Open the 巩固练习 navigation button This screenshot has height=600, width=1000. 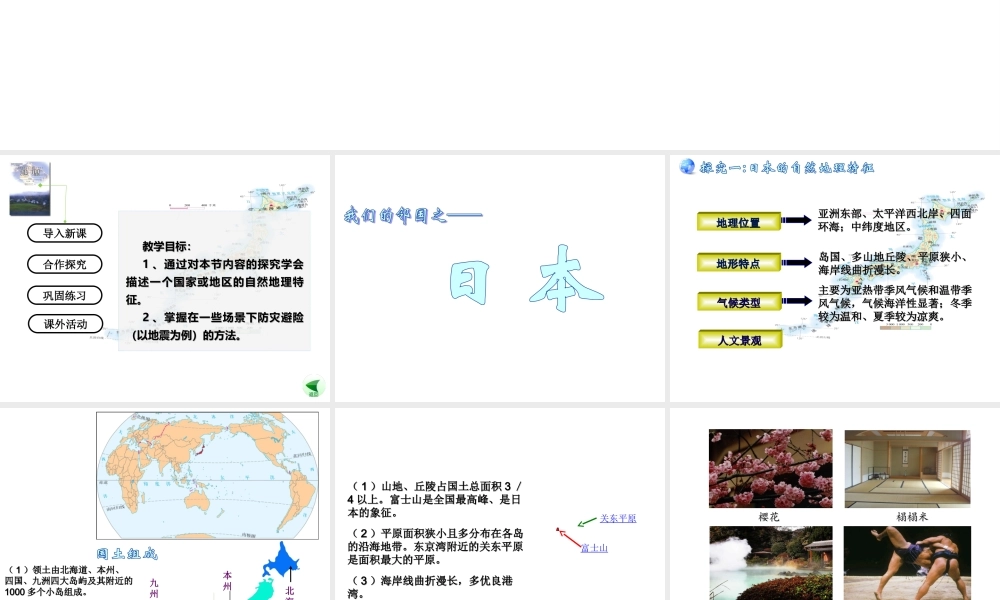(x=64, y=295)
